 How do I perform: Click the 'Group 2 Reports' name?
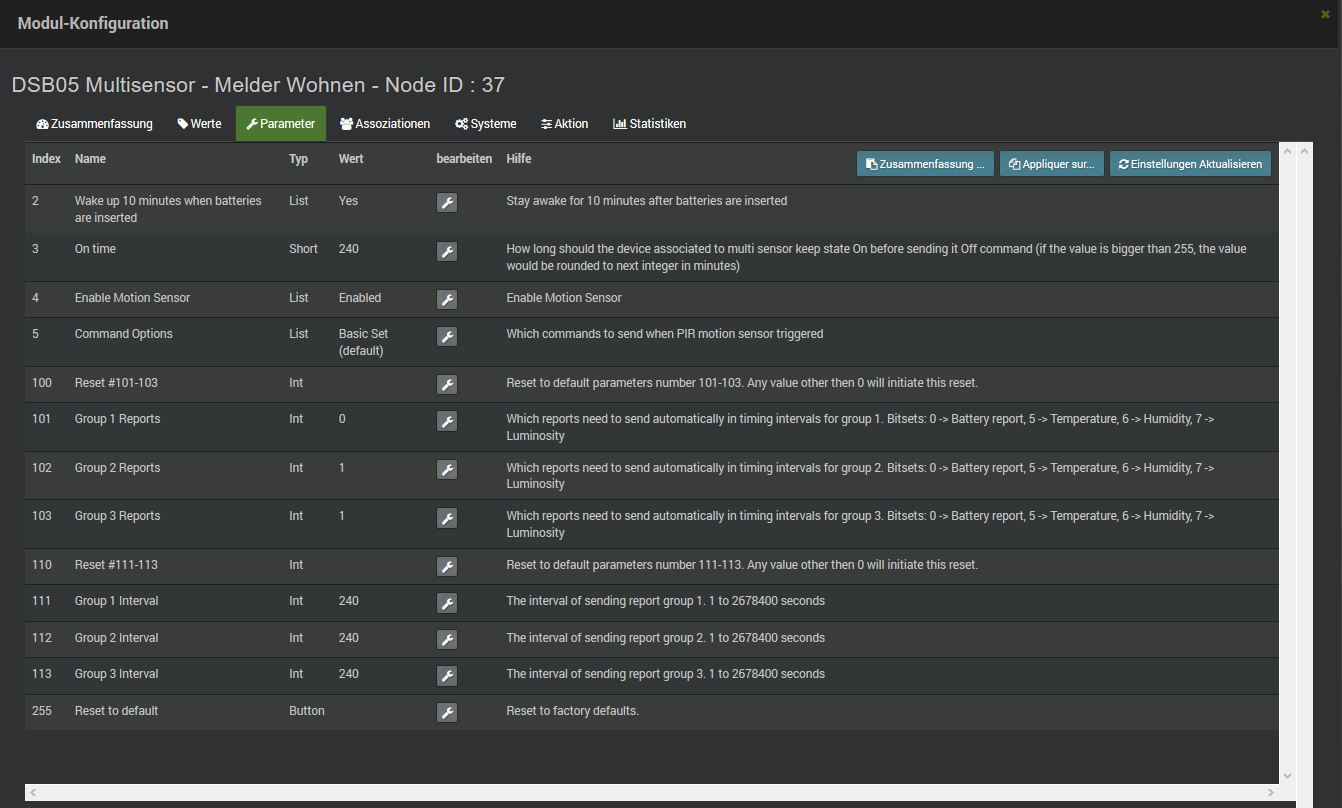click(117, 468)
